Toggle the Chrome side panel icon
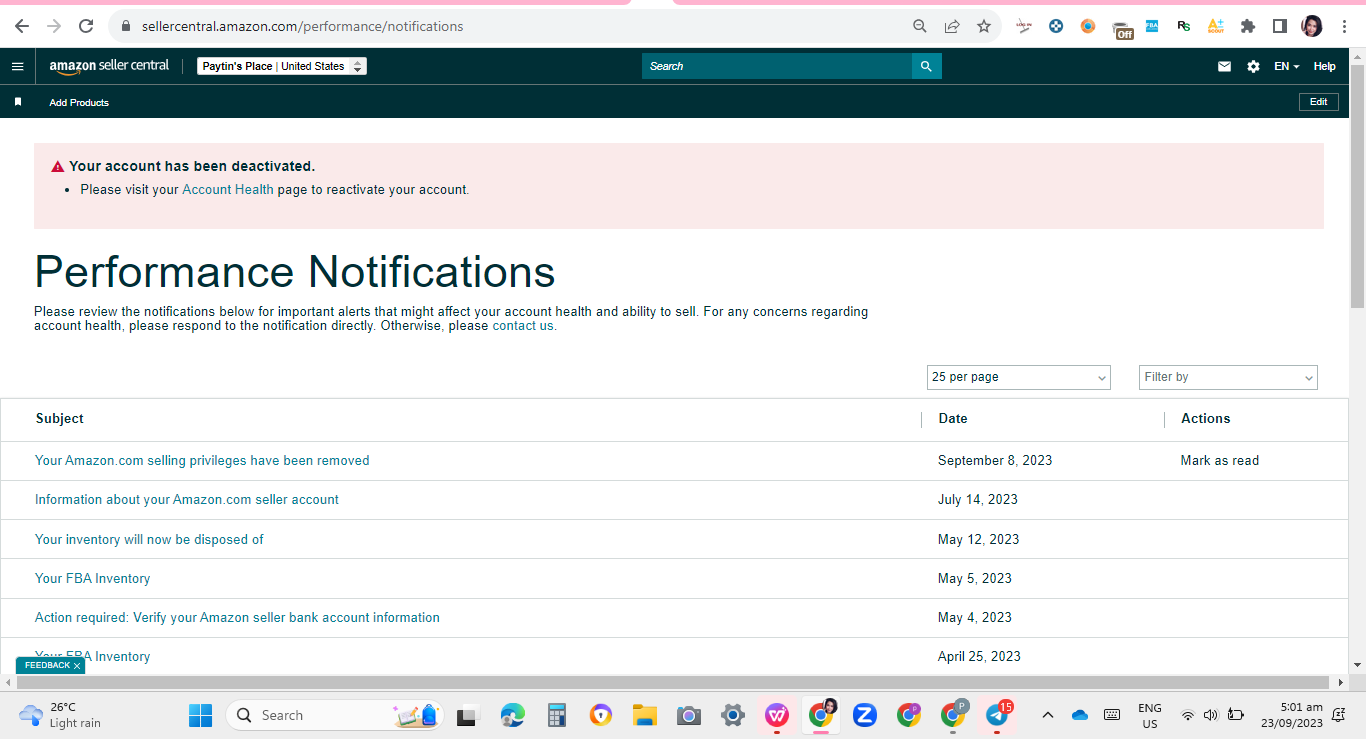The height and width of the screenshot is (739, 1366). coord(1279,26)
